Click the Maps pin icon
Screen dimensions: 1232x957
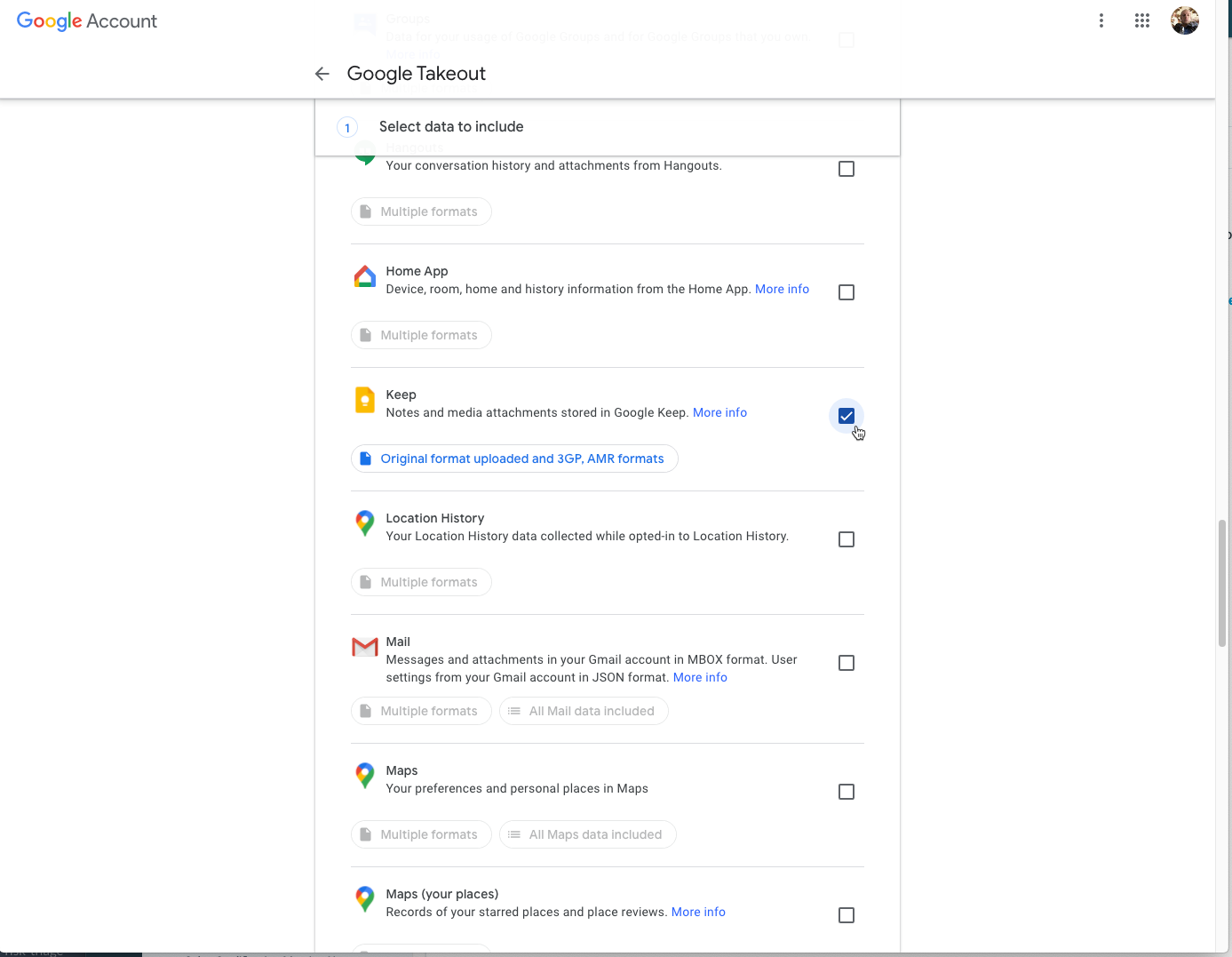pos(365,776)
